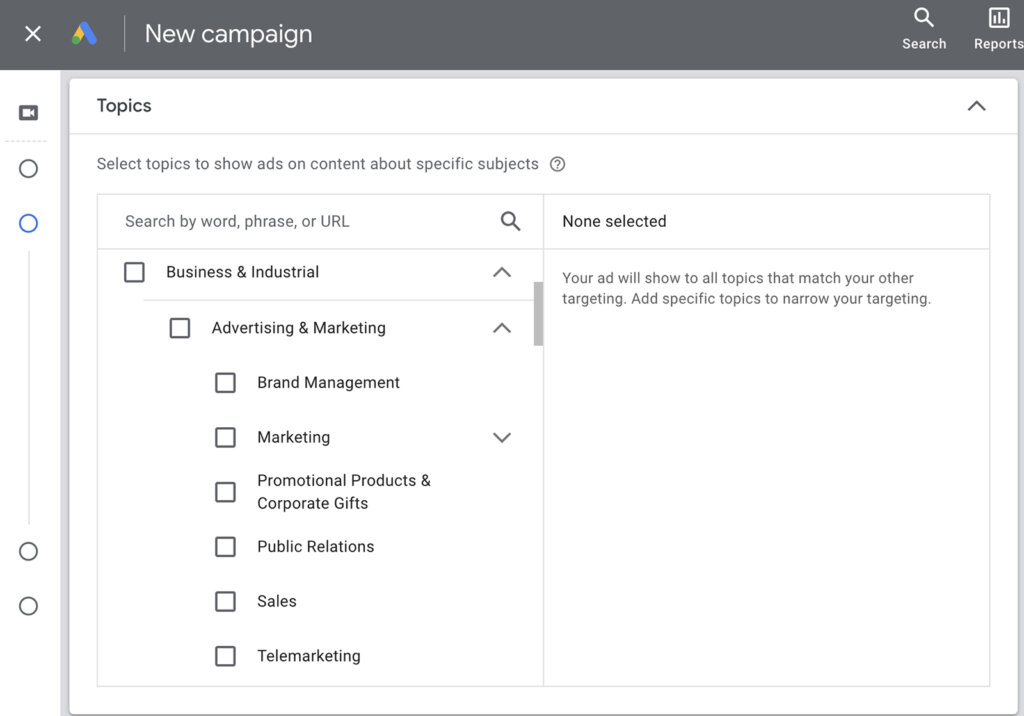Click inside the topic search input field

[x=280, y=221]
